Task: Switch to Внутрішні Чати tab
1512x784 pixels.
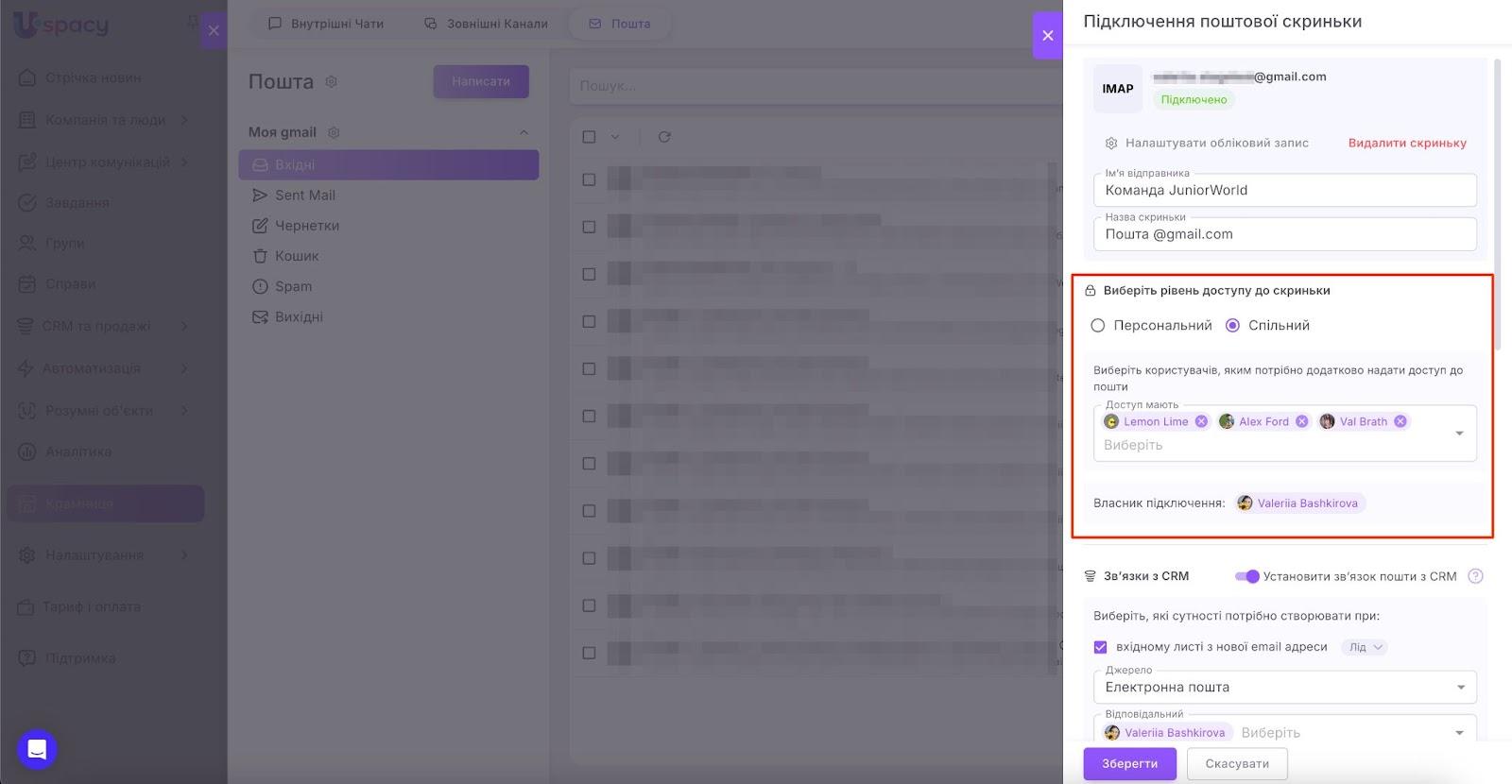Action: (326, 24)
